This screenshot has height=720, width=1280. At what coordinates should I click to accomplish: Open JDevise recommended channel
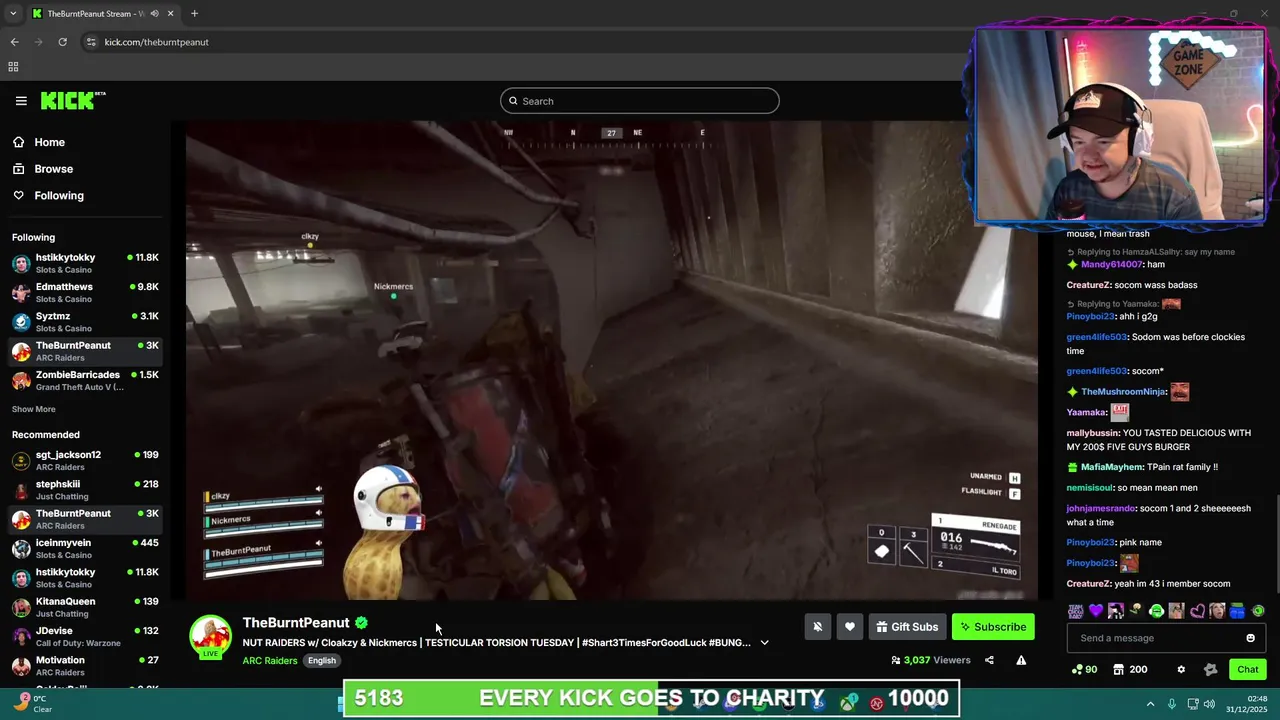[85, 636]
